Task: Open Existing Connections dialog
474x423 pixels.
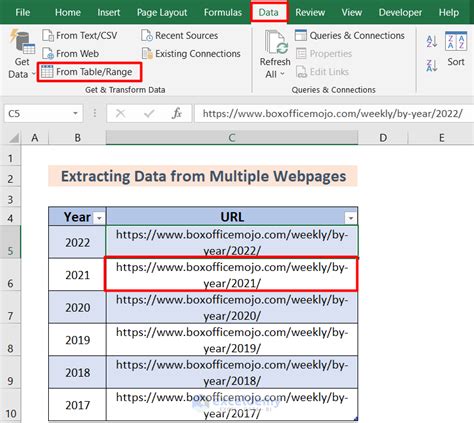Action: [191, 53]
